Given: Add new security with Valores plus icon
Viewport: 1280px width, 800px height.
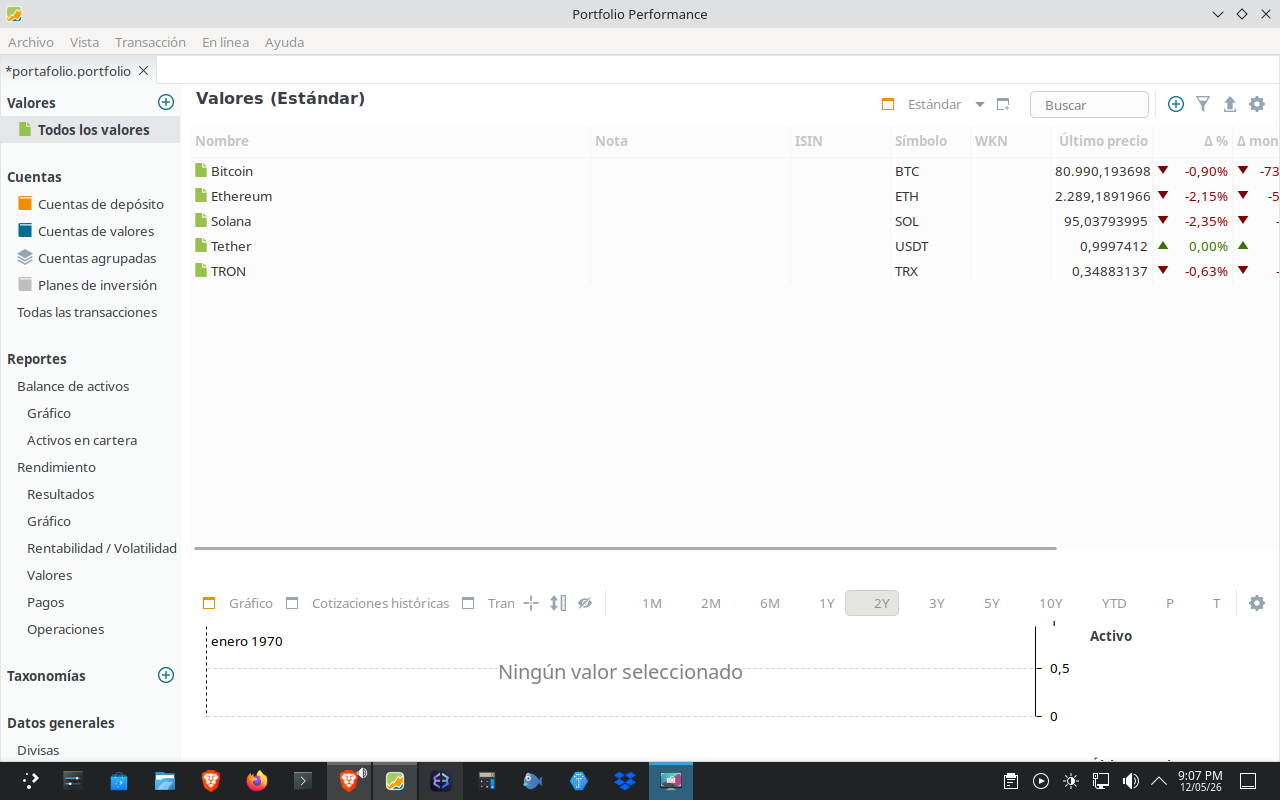Looking at the screenshot, I should click(166, 102).
